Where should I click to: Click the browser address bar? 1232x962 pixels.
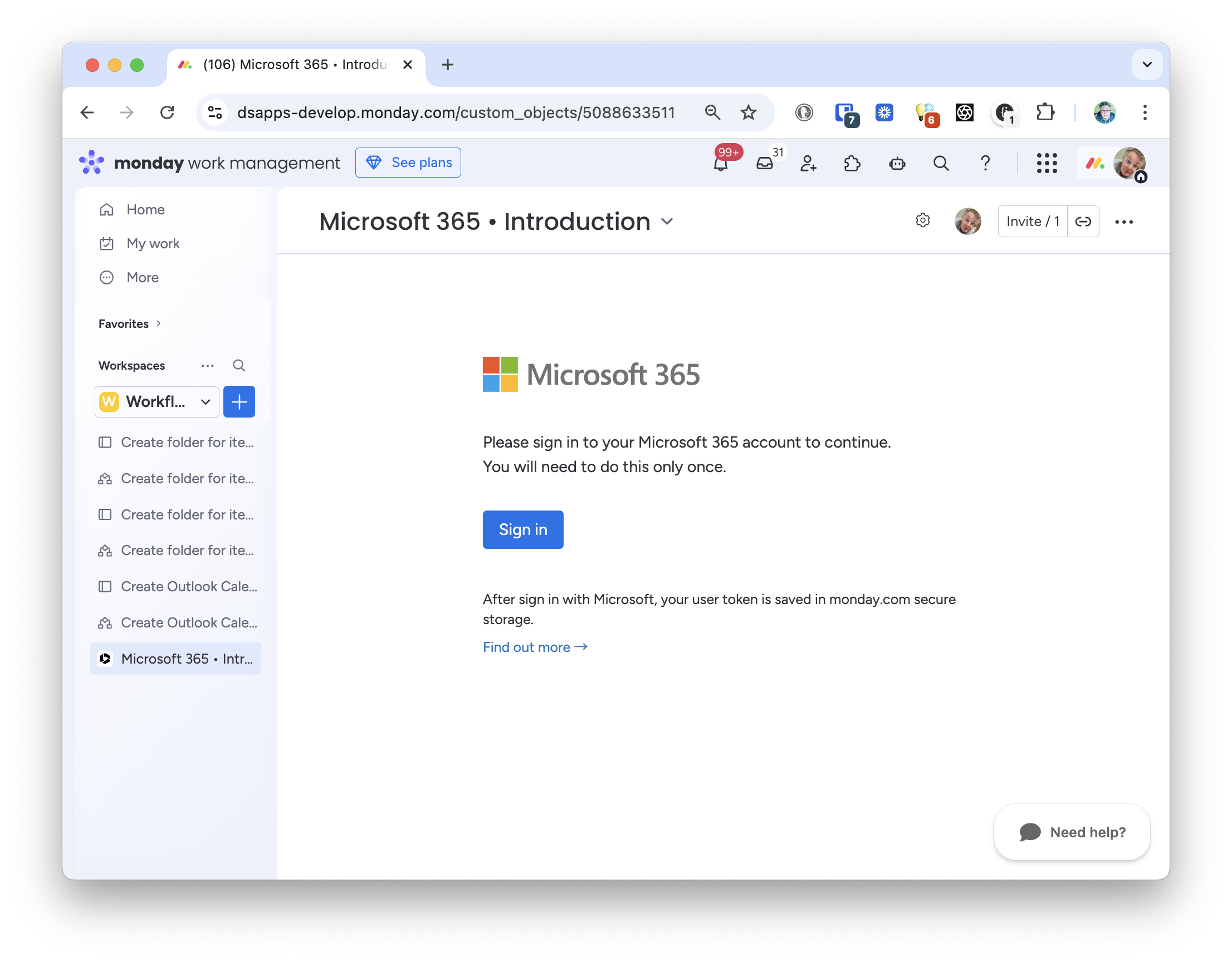456,112
